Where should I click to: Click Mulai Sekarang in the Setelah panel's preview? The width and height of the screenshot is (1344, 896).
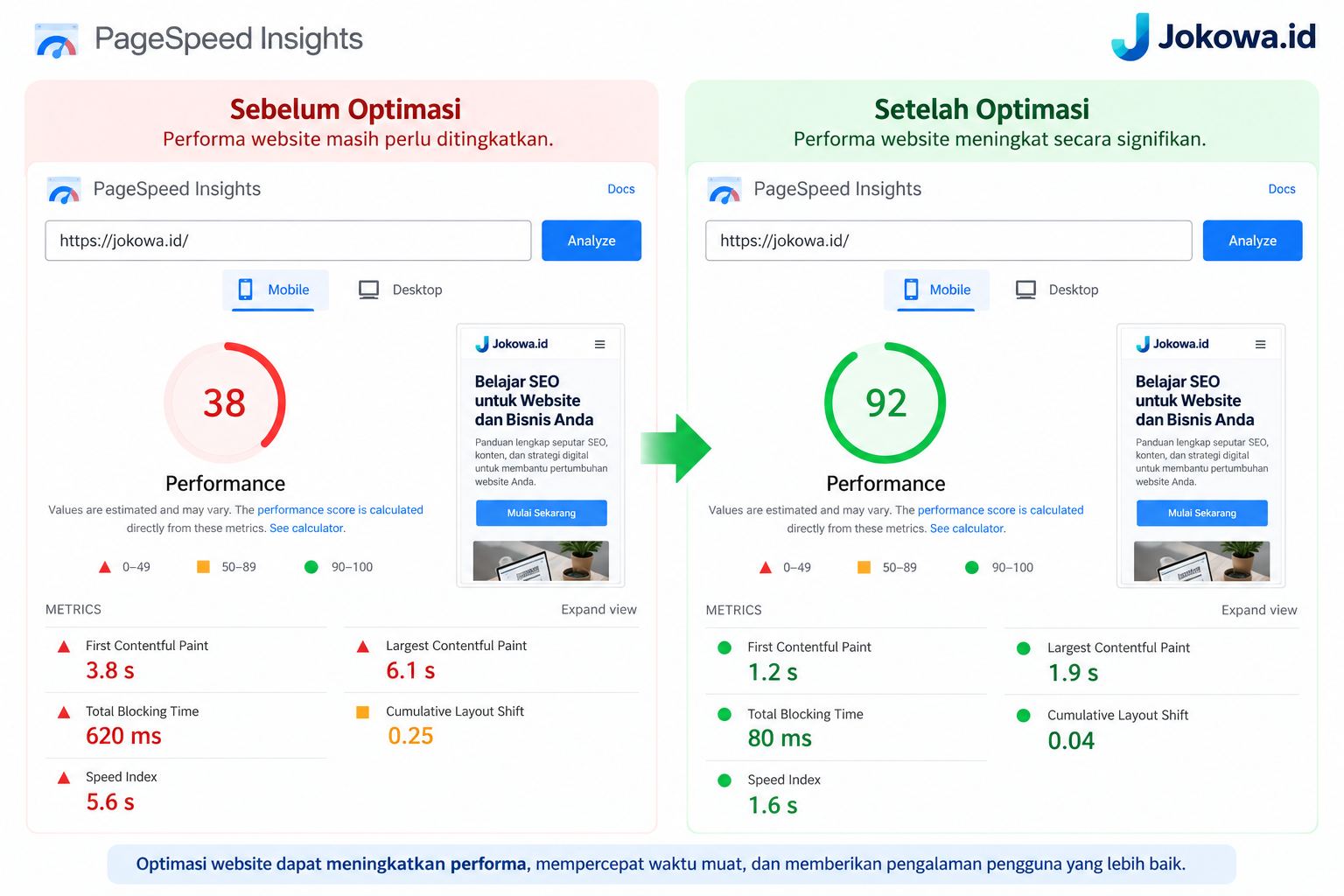(1202, 513)
